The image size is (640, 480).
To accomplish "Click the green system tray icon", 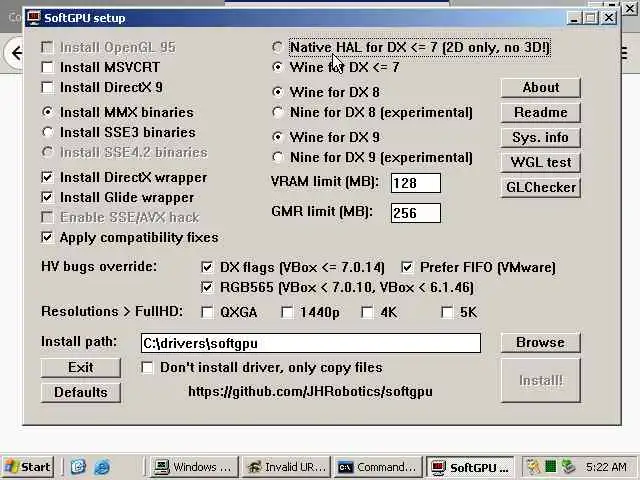I will (x=551, y=467).
